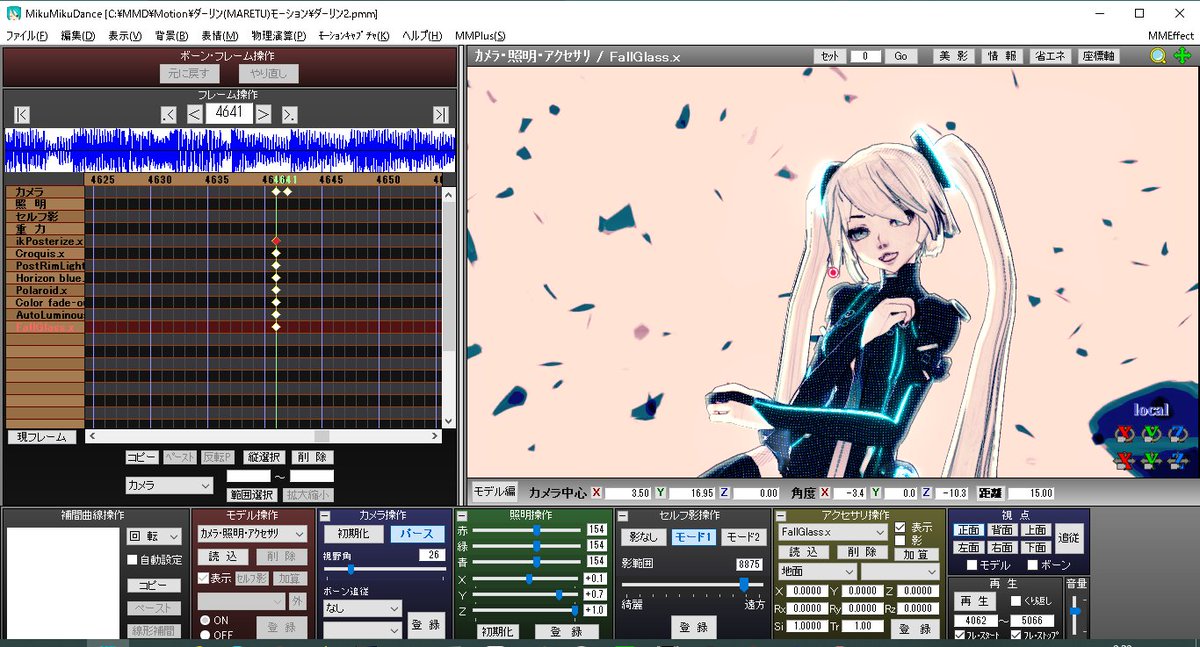Toggle 表示 checkbox in アクセサリ操作 panel
Image resolution: width=1200 pixels, height=647 pixels.
click(x=900, y=527)
